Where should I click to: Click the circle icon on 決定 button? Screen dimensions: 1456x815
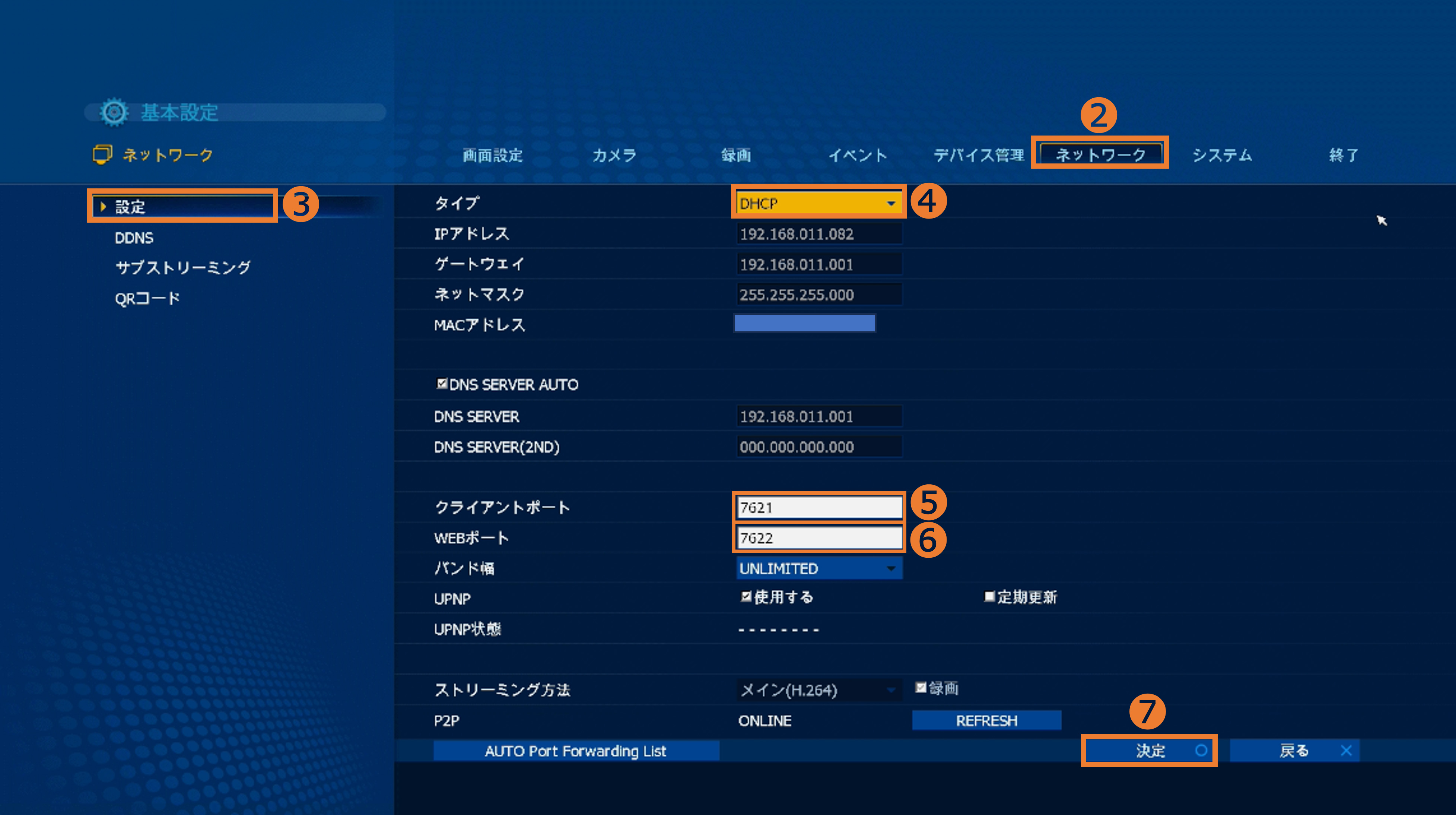tap(1201, 751)
